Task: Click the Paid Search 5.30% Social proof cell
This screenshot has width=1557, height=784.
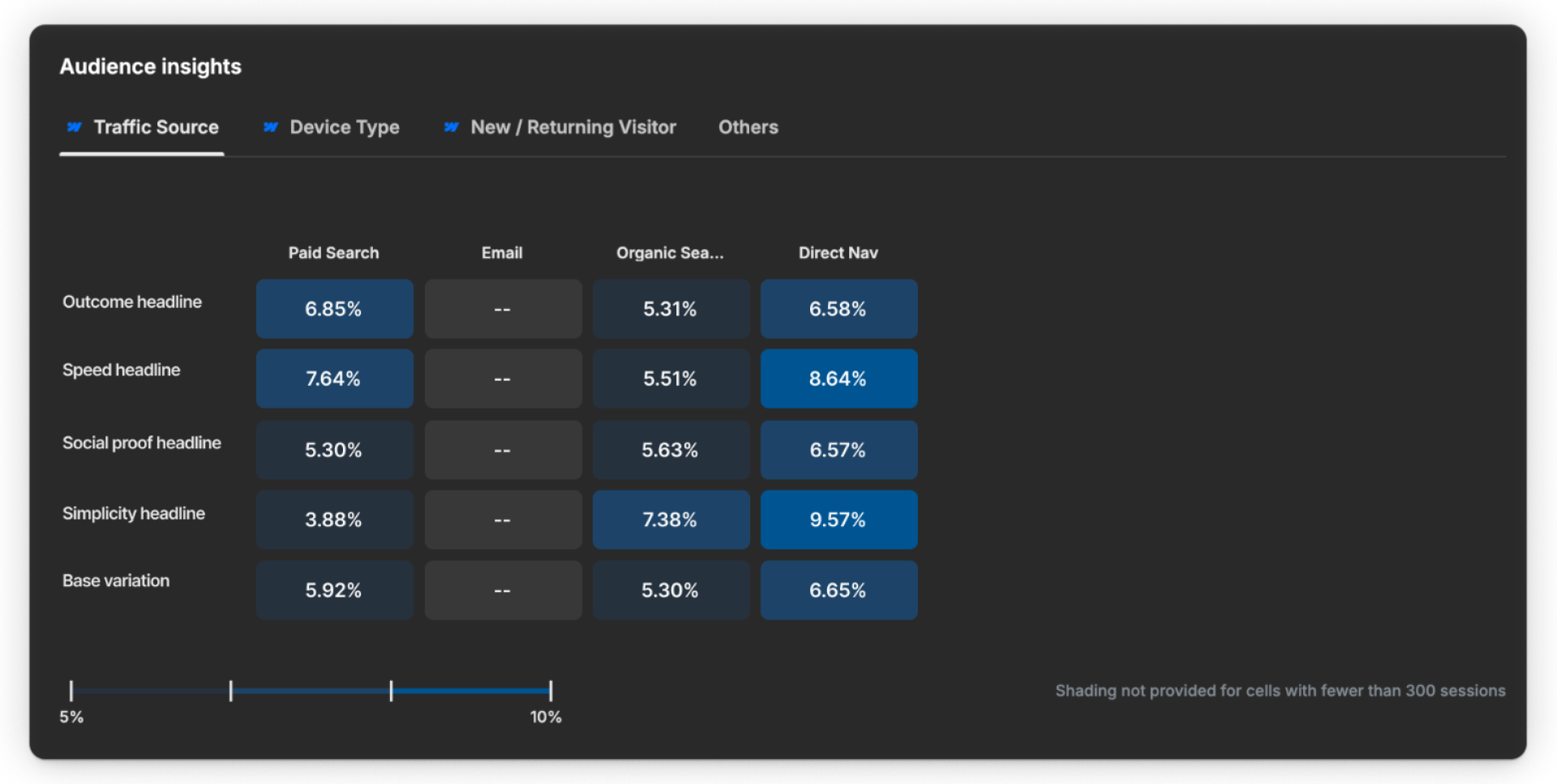Action: 335,450
